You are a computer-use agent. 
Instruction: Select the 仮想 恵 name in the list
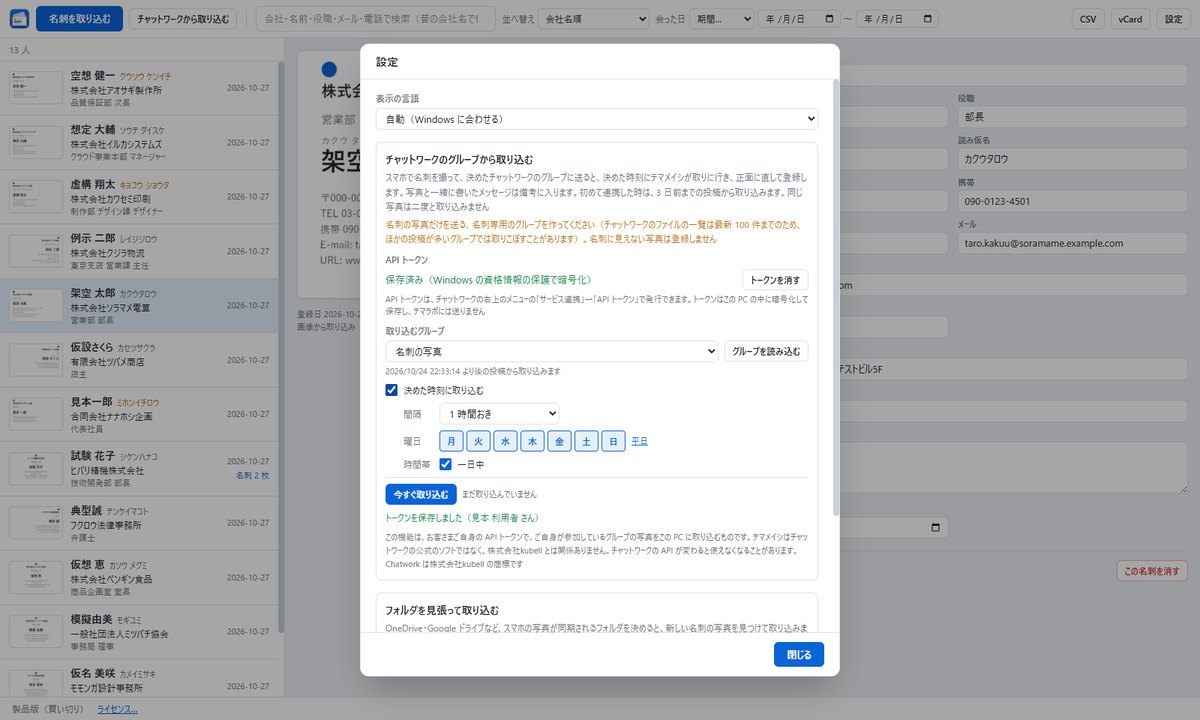tap(89, 565)
